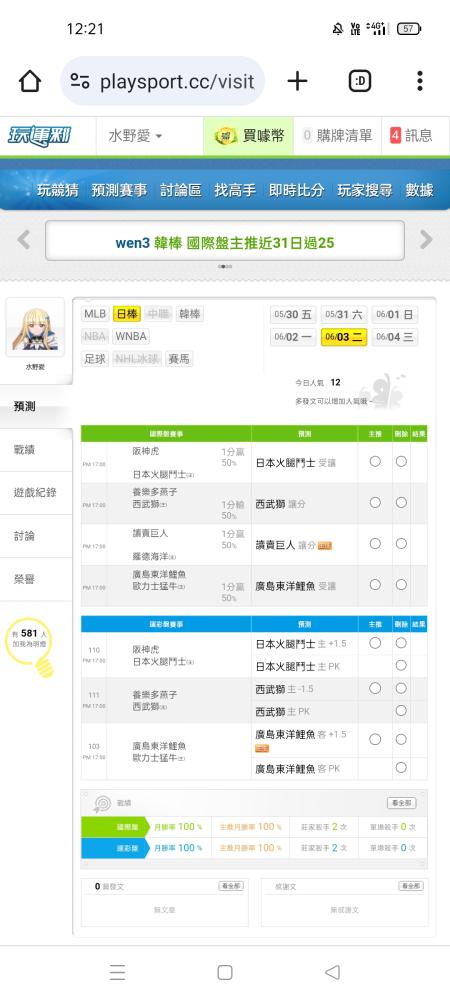Tap the banner carousel page dots
The width and height of the screenshot is (450, 1000).
224,267
